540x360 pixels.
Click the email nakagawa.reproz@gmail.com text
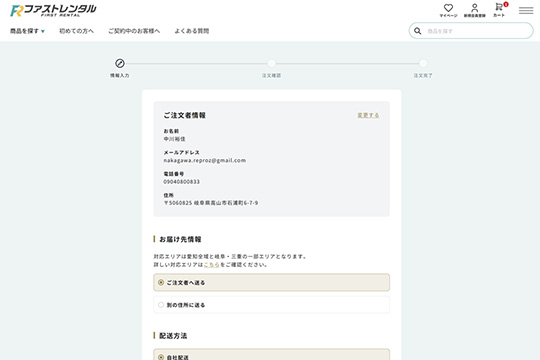[205, 161]
